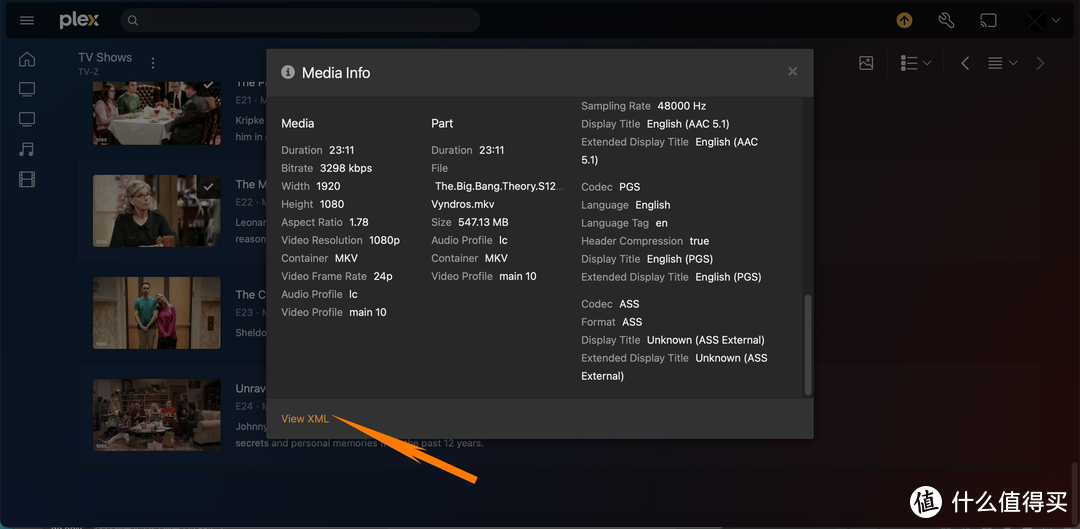Open the TV Shows more options menu
This screenshot has width=1080, height=529.
[x=153, y=63]
